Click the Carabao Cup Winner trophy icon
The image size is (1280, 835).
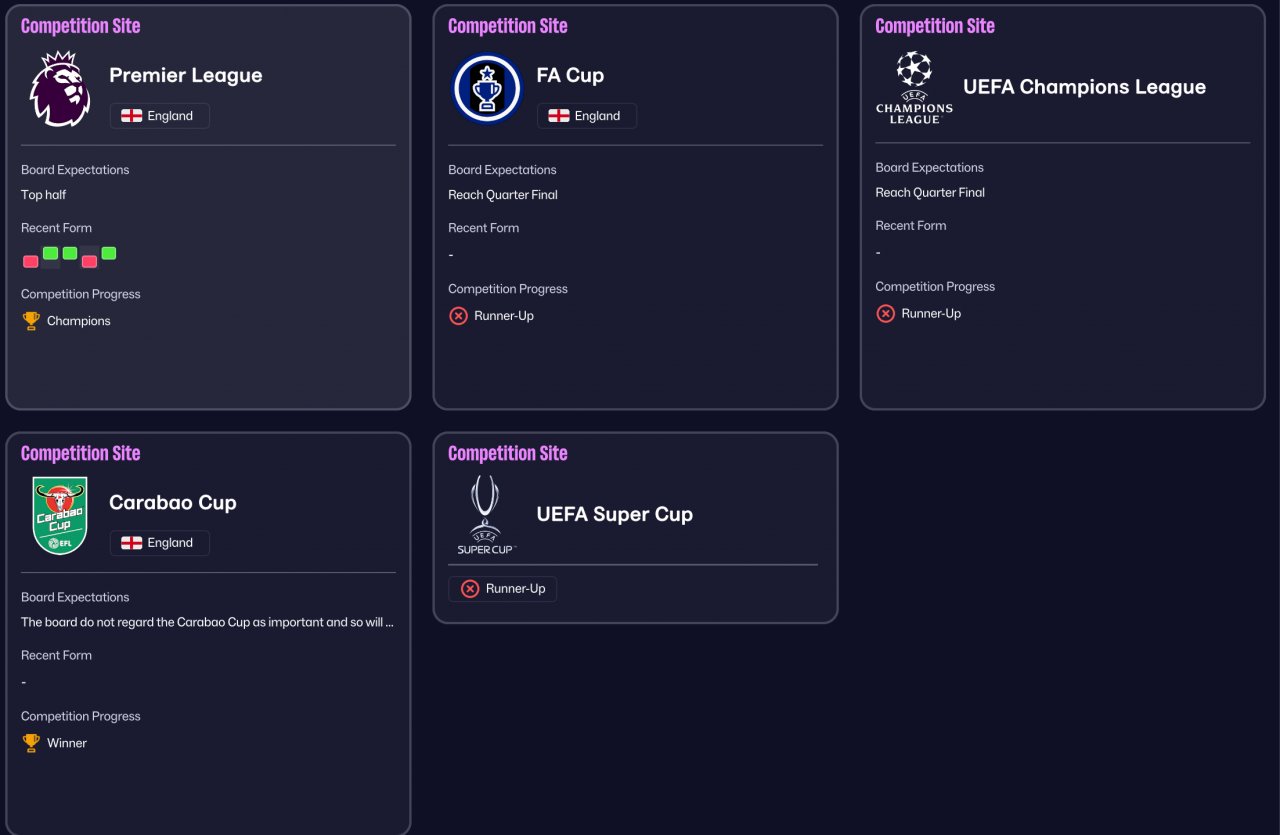[x=31, y=743]
